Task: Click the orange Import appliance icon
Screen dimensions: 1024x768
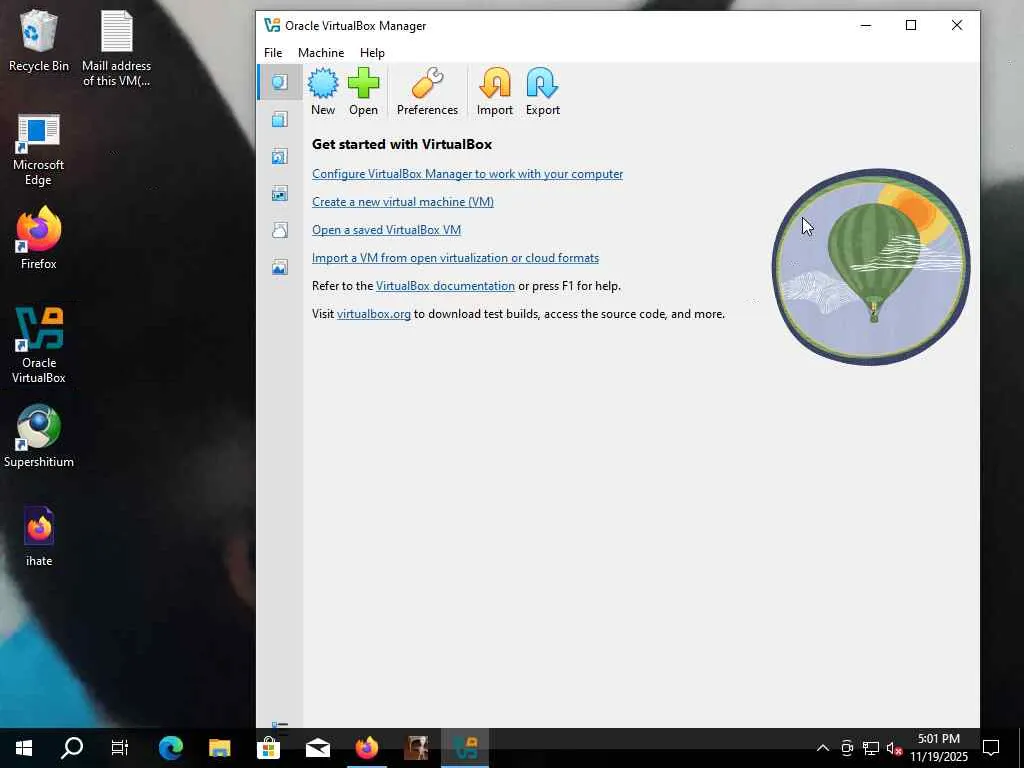Action: 494,91
